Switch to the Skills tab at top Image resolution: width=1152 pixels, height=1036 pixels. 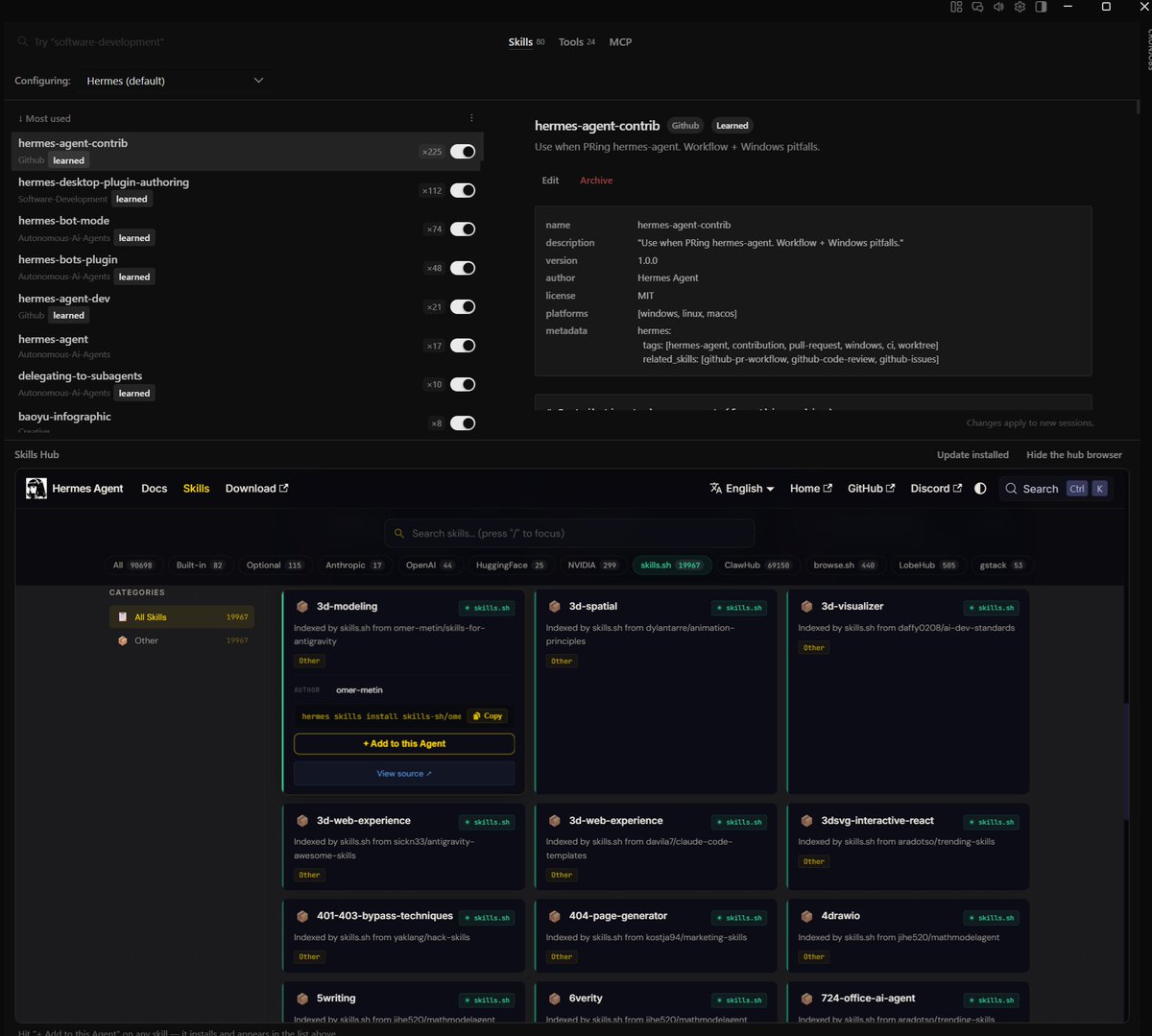point(526,42)
